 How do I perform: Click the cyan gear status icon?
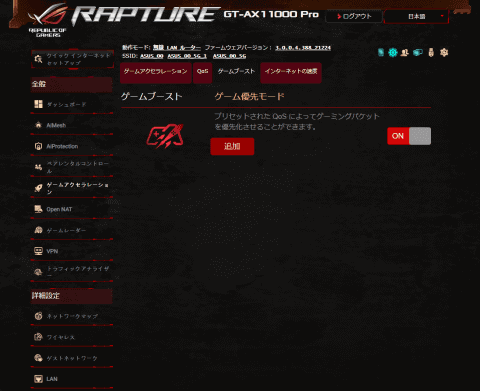coord(393,52)
